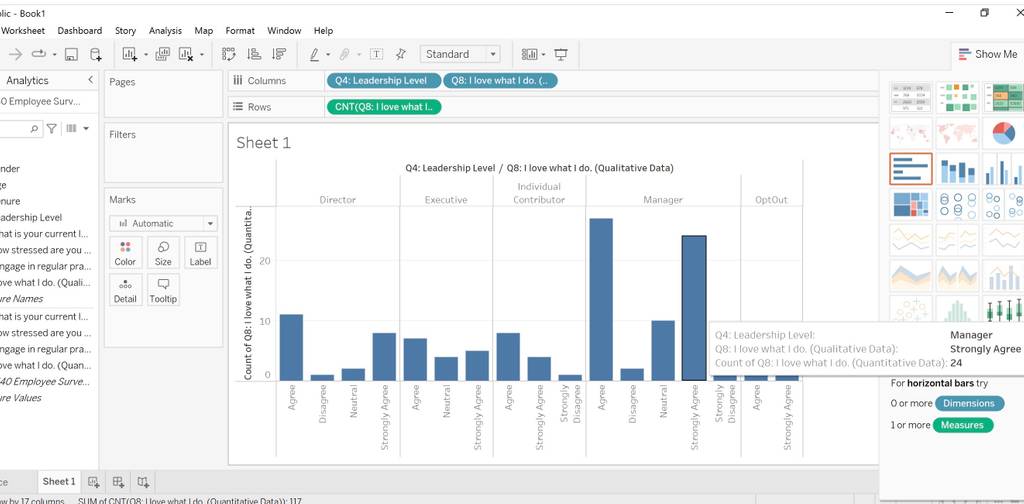Open the Highlight dropdown arrow
The height and width of the screenshot is (504, 1024).
pos(328,55)
